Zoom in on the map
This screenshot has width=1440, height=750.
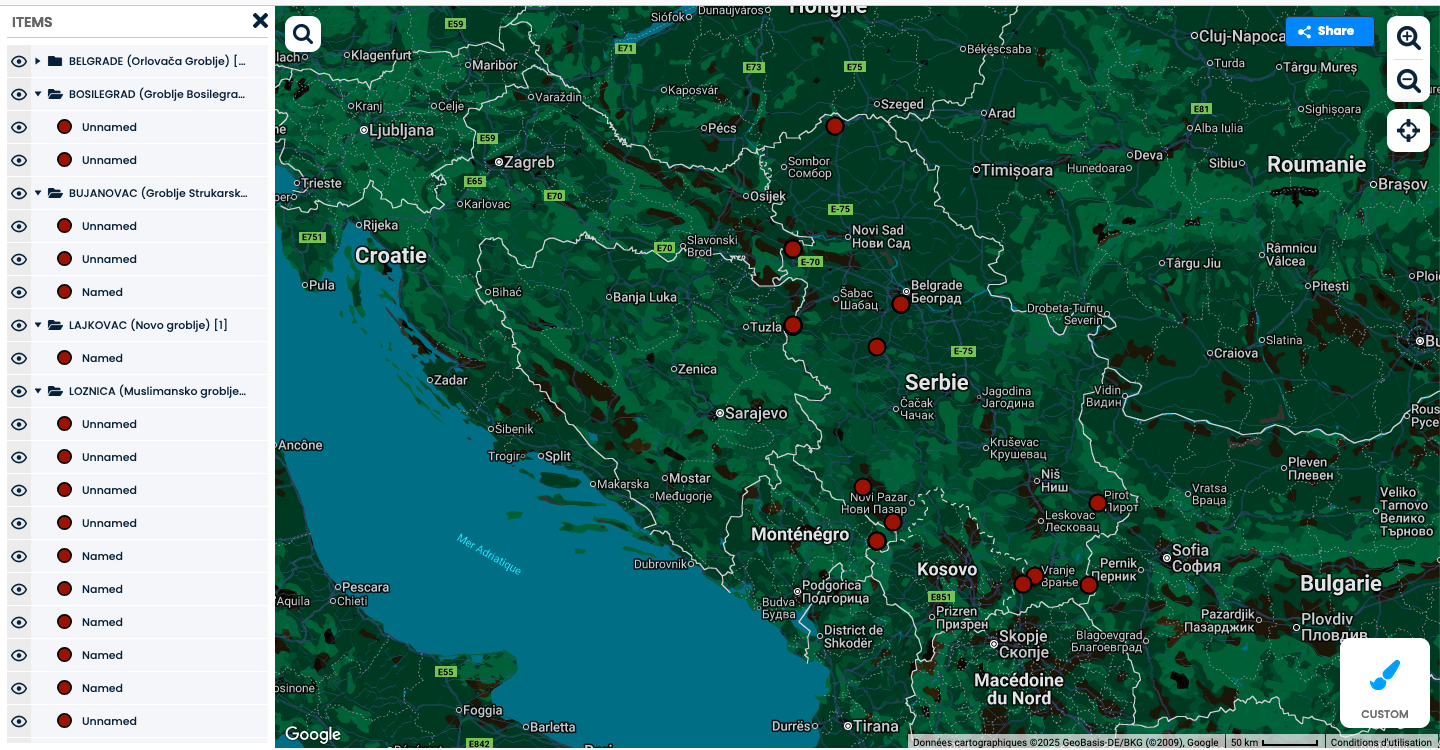[x=1408, y=38]
